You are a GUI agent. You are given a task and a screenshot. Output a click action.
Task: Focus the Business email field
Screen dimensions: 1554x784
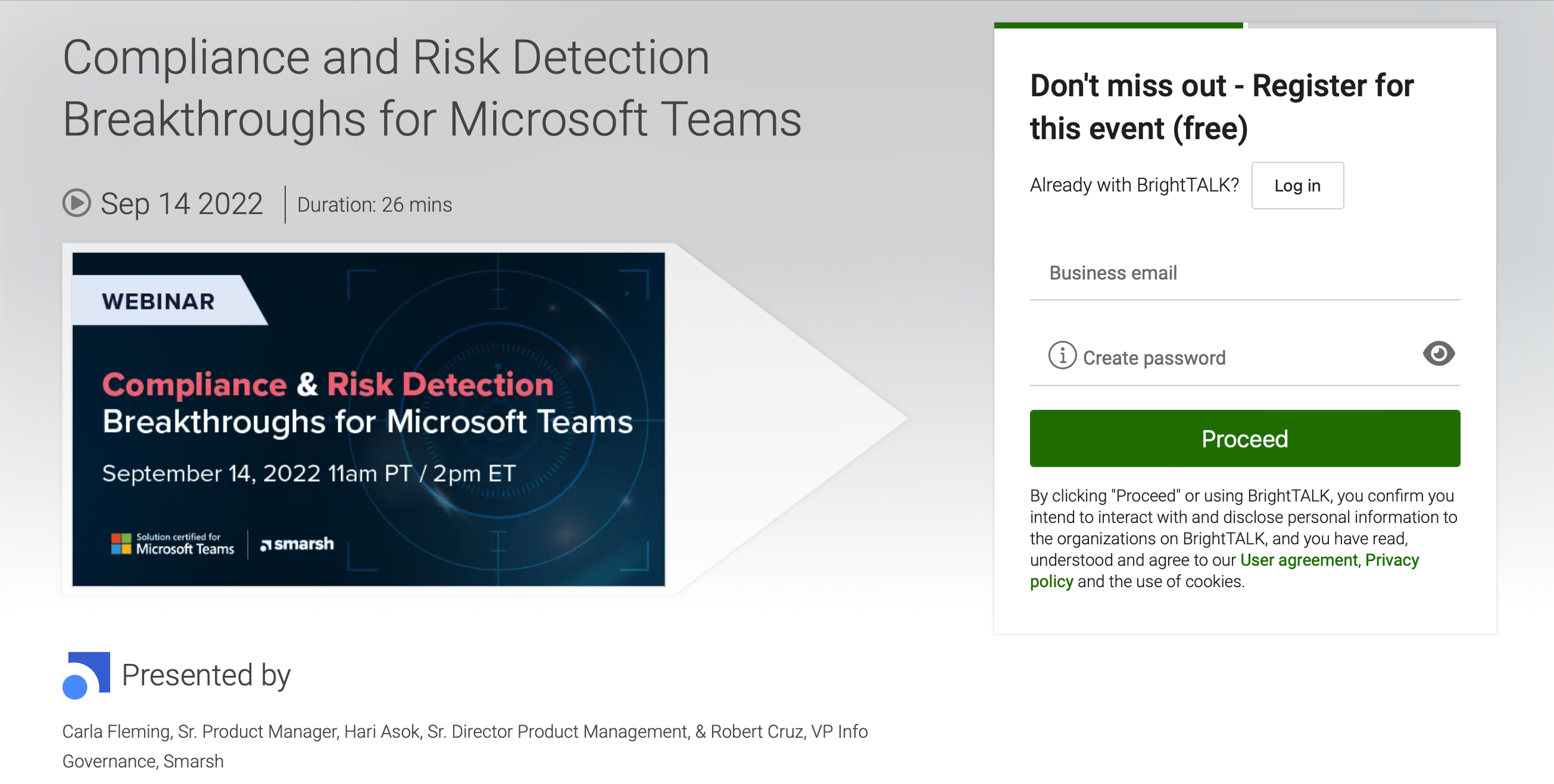point(1244,273)
